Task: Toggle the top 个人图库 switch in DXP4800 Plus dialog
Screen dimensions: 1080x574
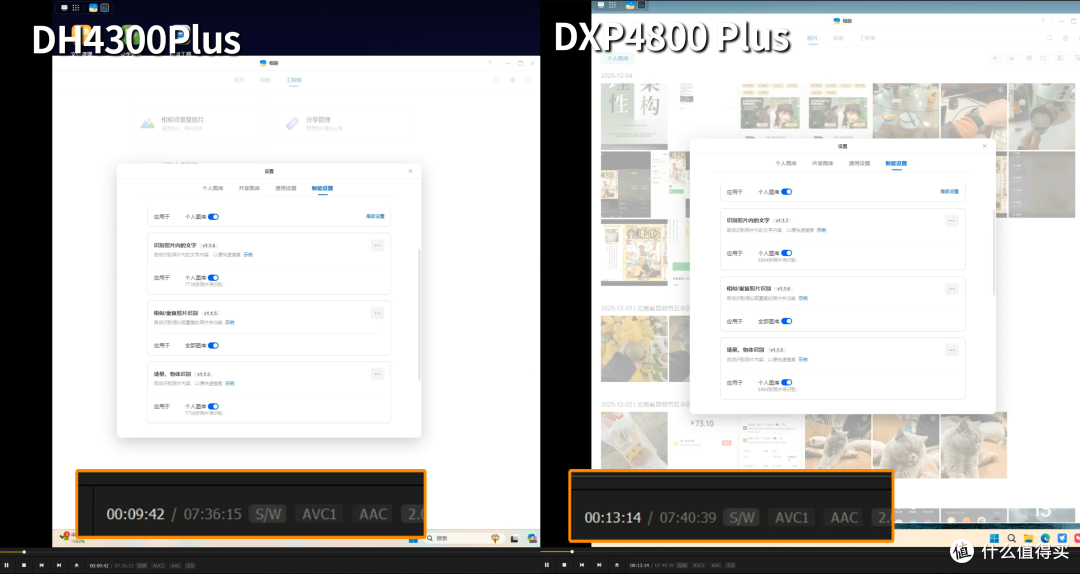Action: pyautogui.click(x=787, y=192)
